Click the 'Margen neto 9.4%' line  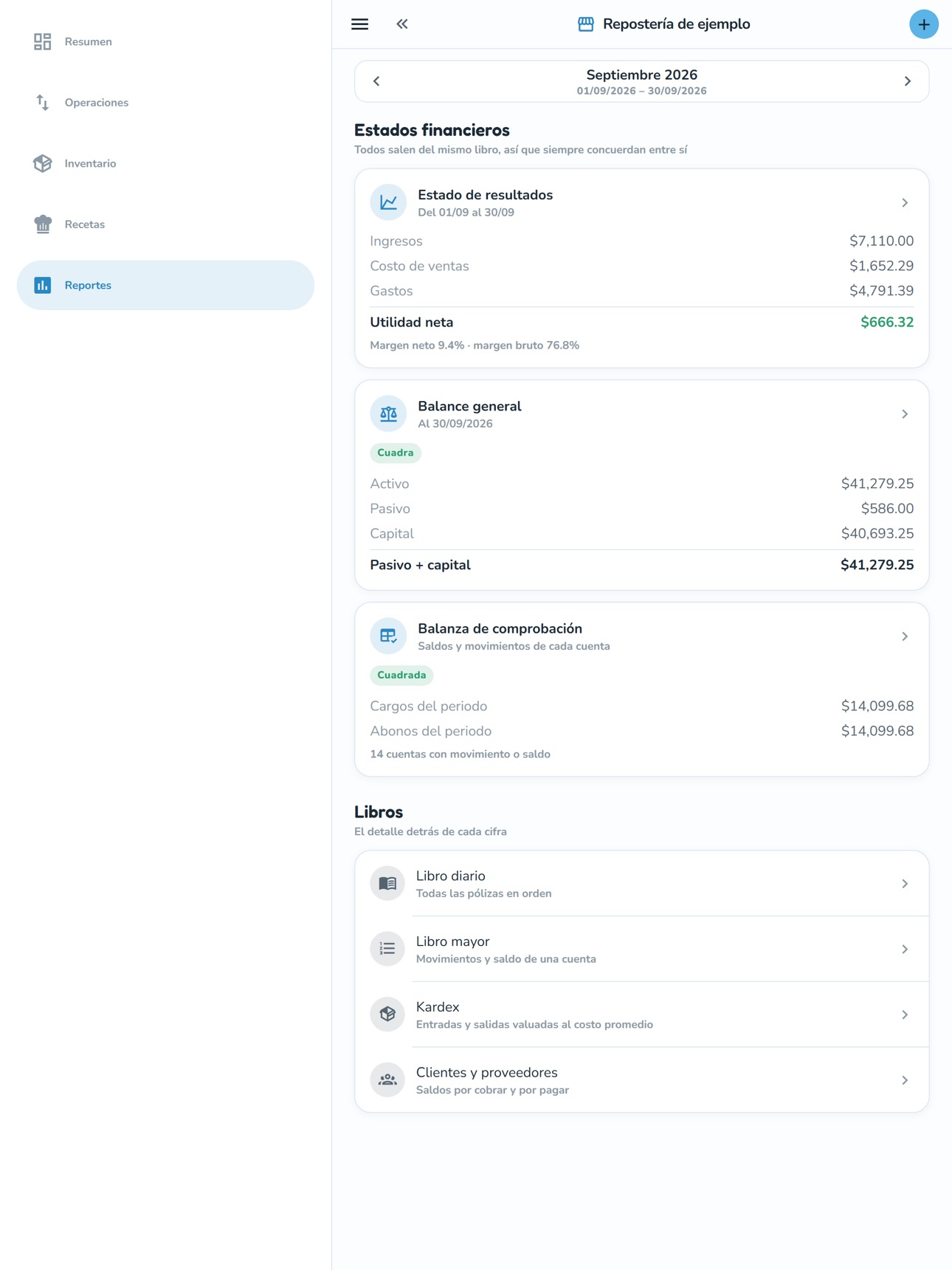point(475,346)
